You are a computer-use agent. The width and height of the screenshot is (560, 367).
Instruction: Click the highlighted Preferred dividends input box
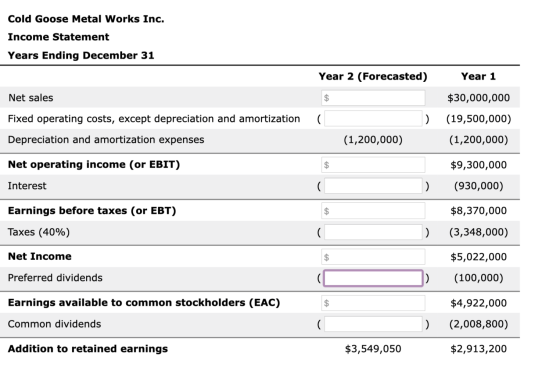click(x=373, y=278)
